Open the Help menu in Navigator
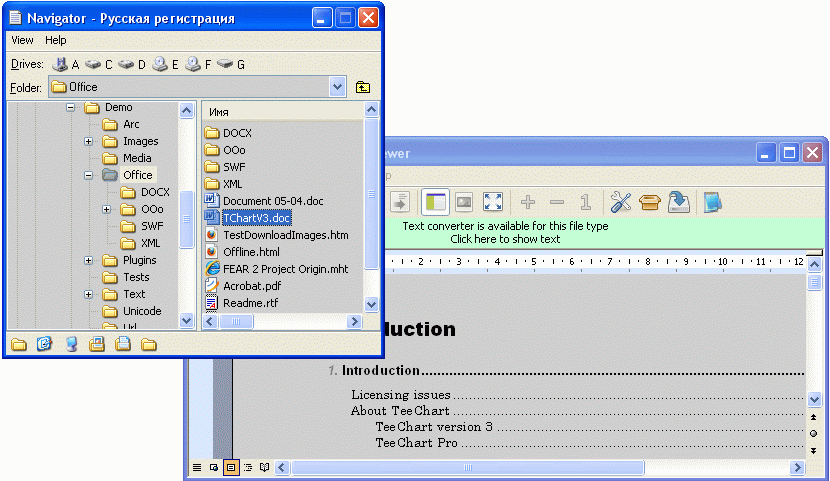The image size is (830, 481). pyautogui.click(x=56, y=40)
